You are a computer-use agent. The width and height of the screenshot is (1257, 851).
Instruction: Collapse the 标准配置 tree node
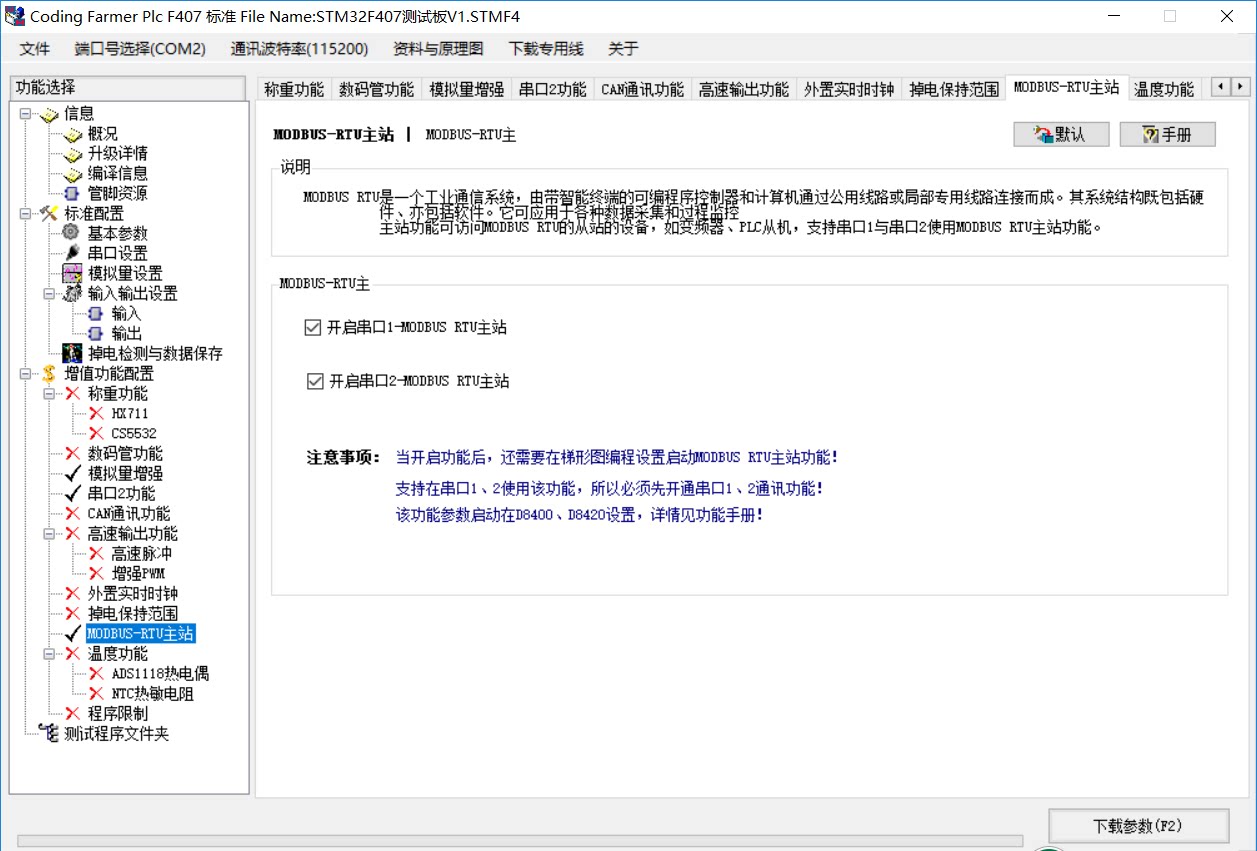(26, 214)
